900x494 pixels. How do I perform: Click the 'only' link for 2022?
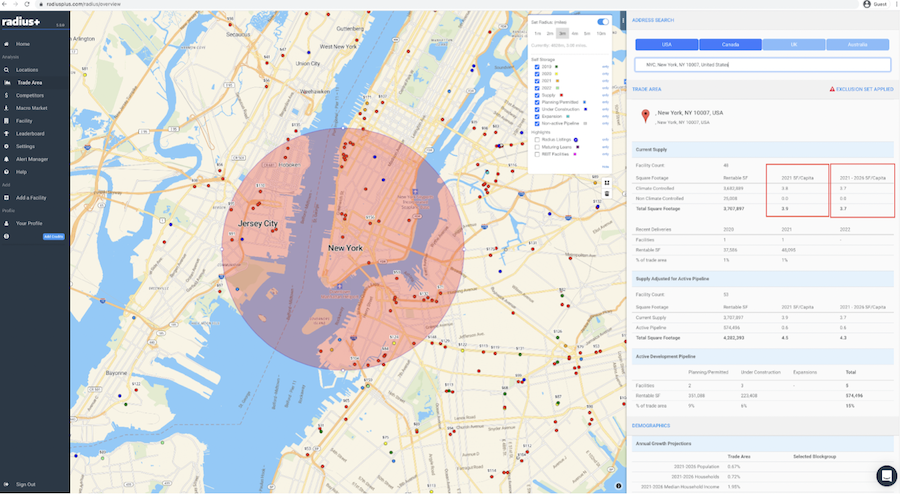pyautogui.click(x=605, y=88)
